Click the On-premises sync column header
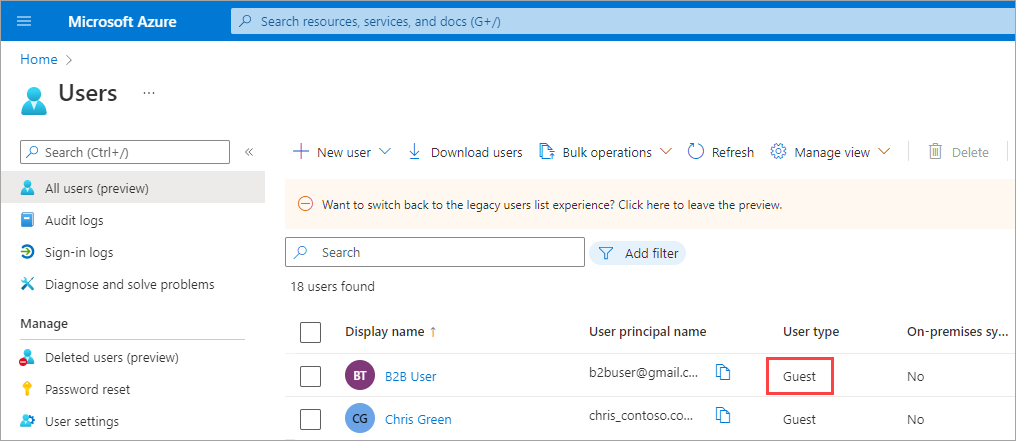Image resolution: width=1016 pixels, height=441 pixels. [x=958, y=332]
